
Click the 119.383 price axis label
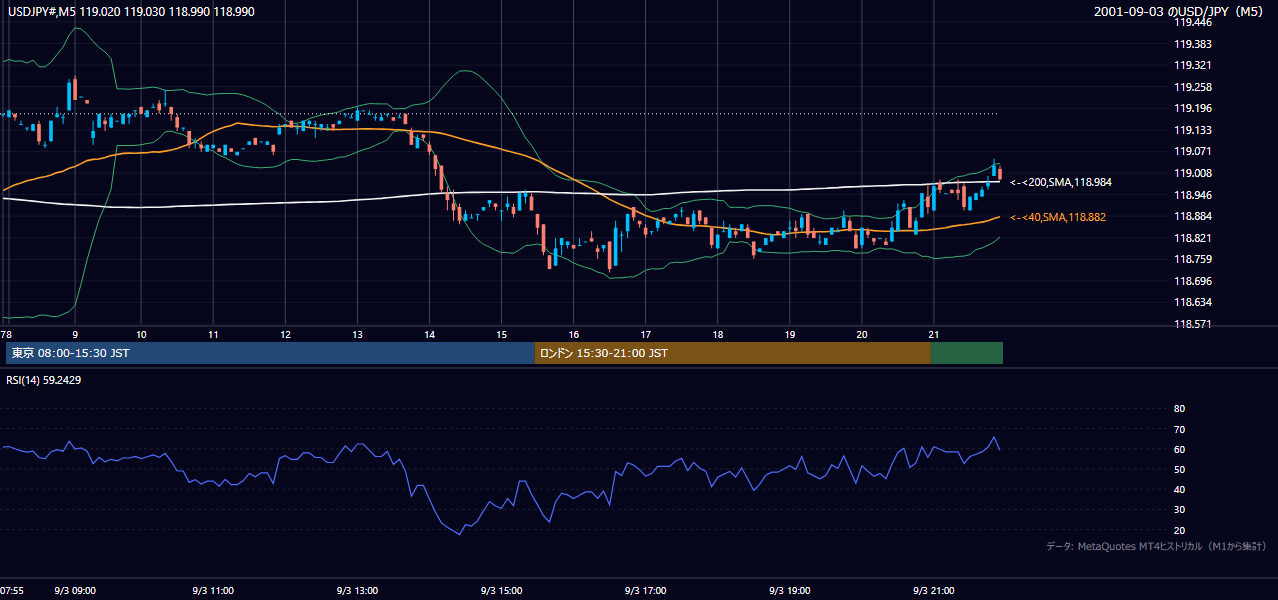[1194, 44]
